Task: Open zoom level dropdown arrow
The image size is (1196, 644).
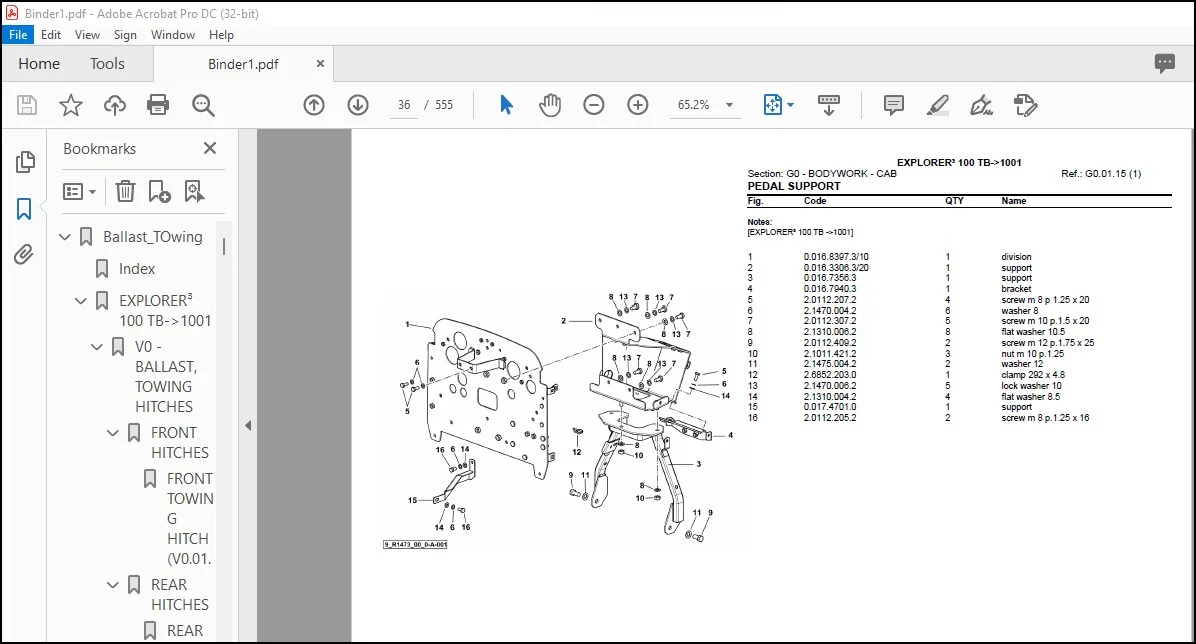Action: point(729,105)
